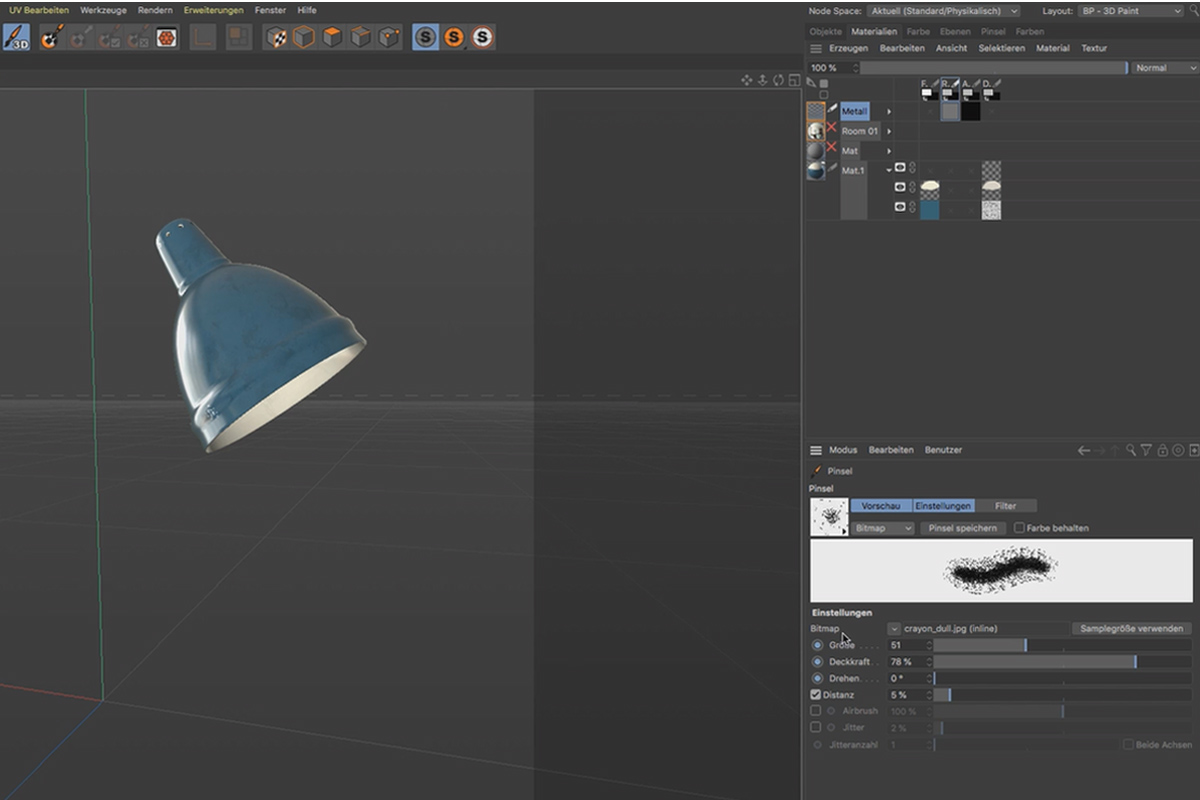Click the red X next to Room 01
The height and width of the screenshot is (800, 1200).
point(832,128)
